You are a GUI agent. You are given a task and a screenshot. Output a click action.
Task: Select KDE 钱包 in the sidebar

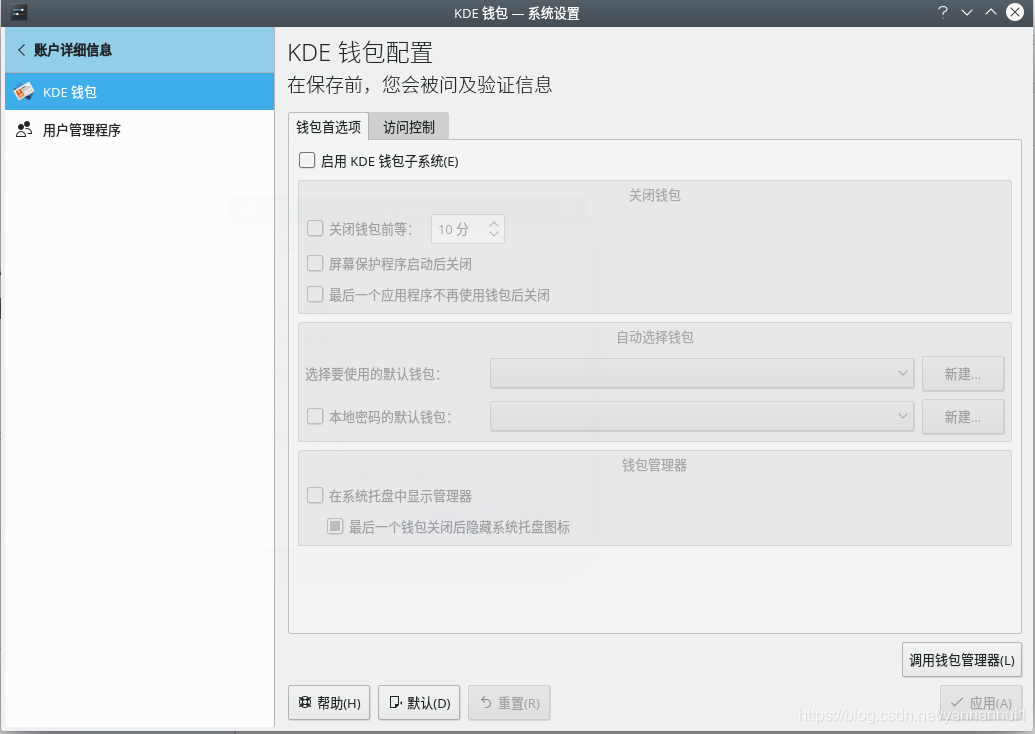139,92
